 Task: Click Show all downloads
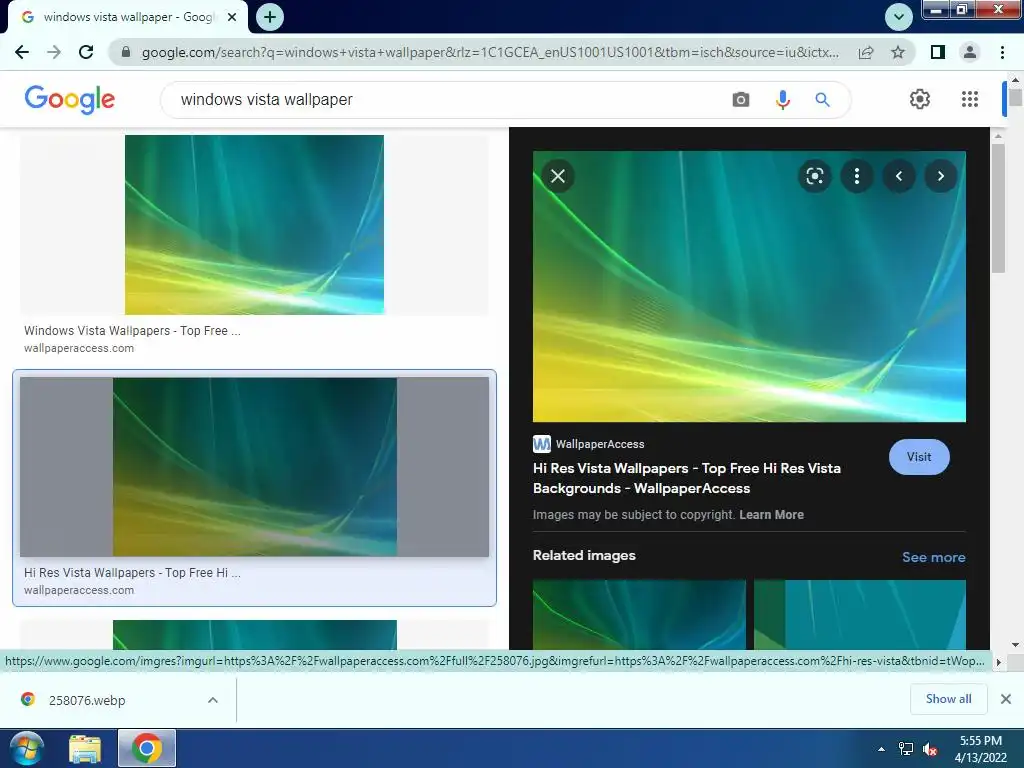tap(948, 699)
